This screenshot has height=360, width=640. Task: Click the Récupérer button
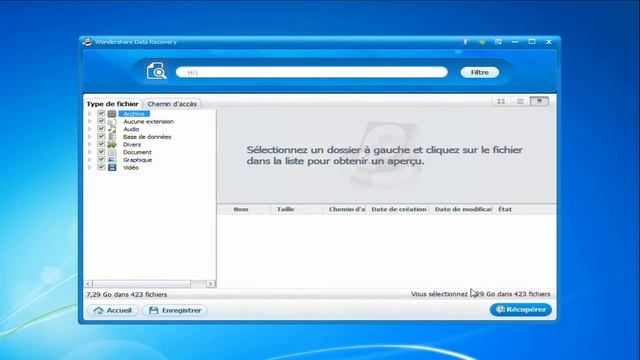(x=521, y=309)
